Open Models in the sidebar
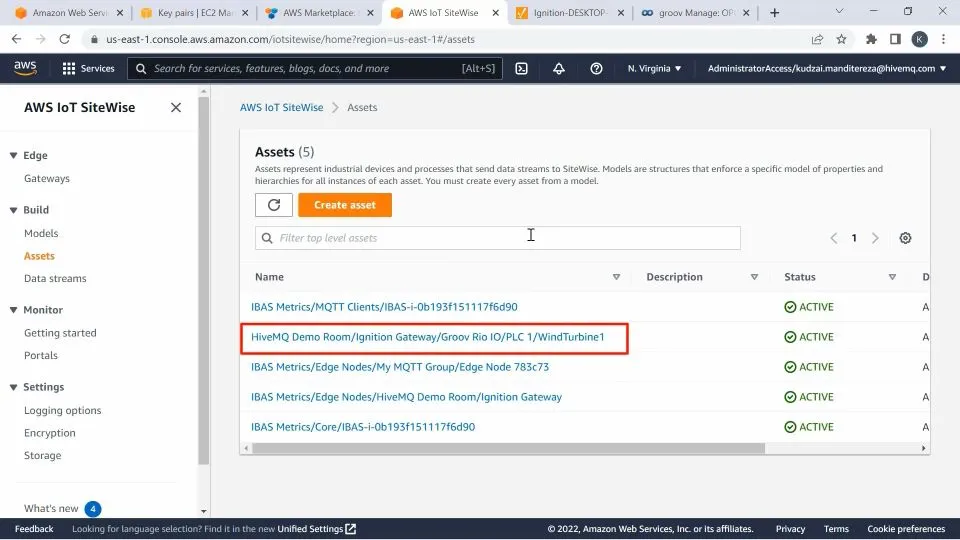 [x=41, y=233]
